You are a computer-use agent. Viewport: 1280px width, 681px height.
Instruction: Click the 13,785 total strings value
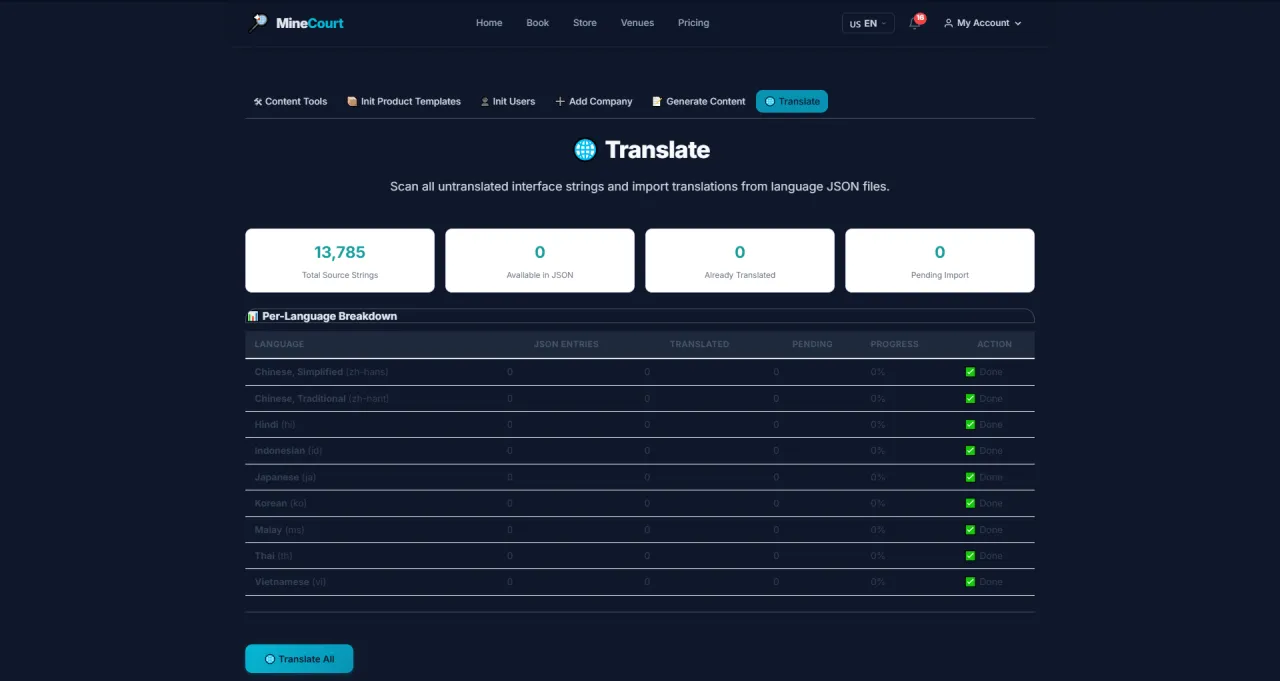tap(340, 252)
